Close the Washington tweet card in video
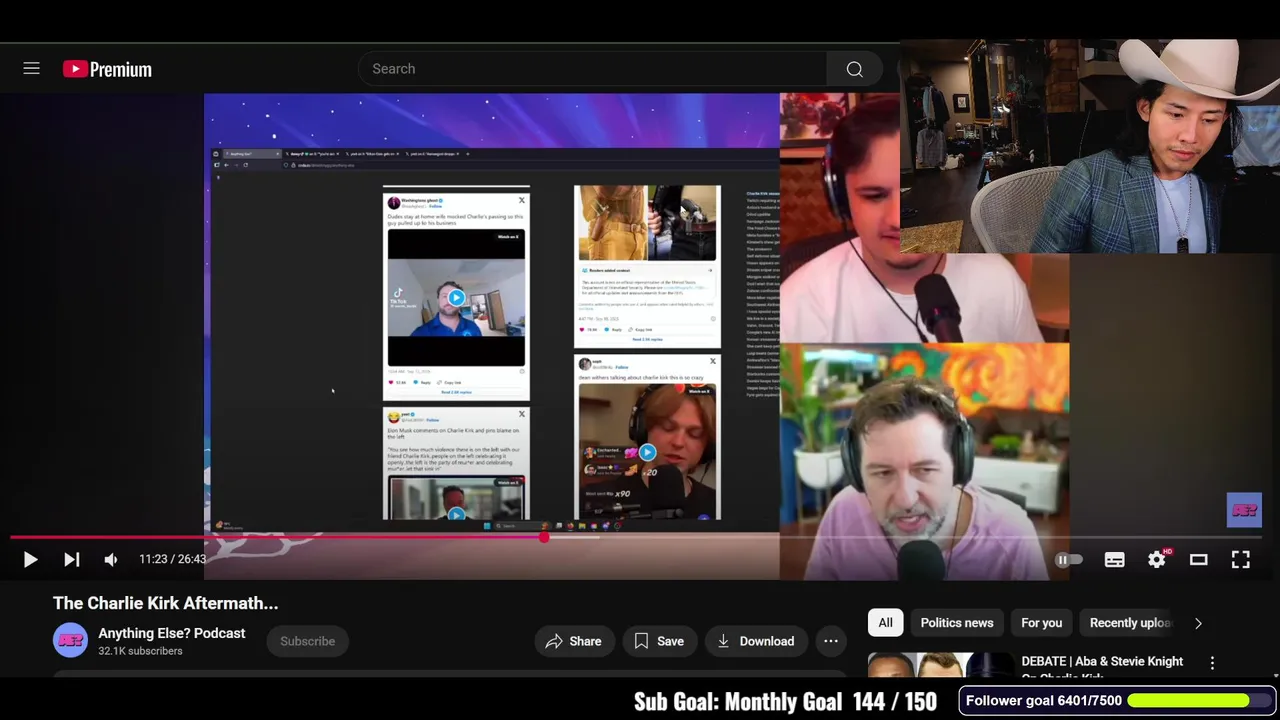This screenshot has height=720, width=1280. click(x=521, y=200)
